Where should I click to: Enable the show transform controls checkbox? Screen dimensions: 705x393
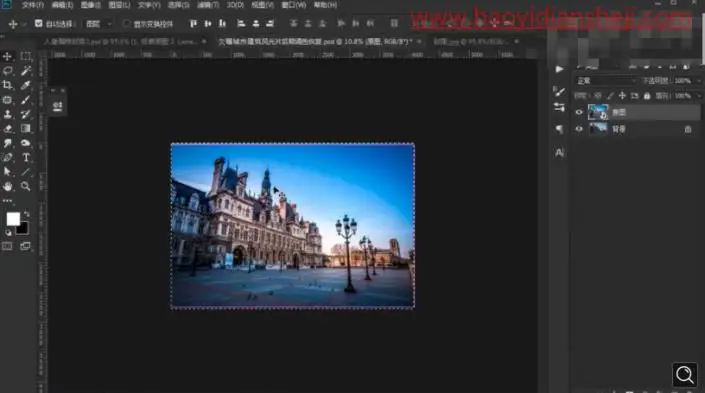point(126,23)
